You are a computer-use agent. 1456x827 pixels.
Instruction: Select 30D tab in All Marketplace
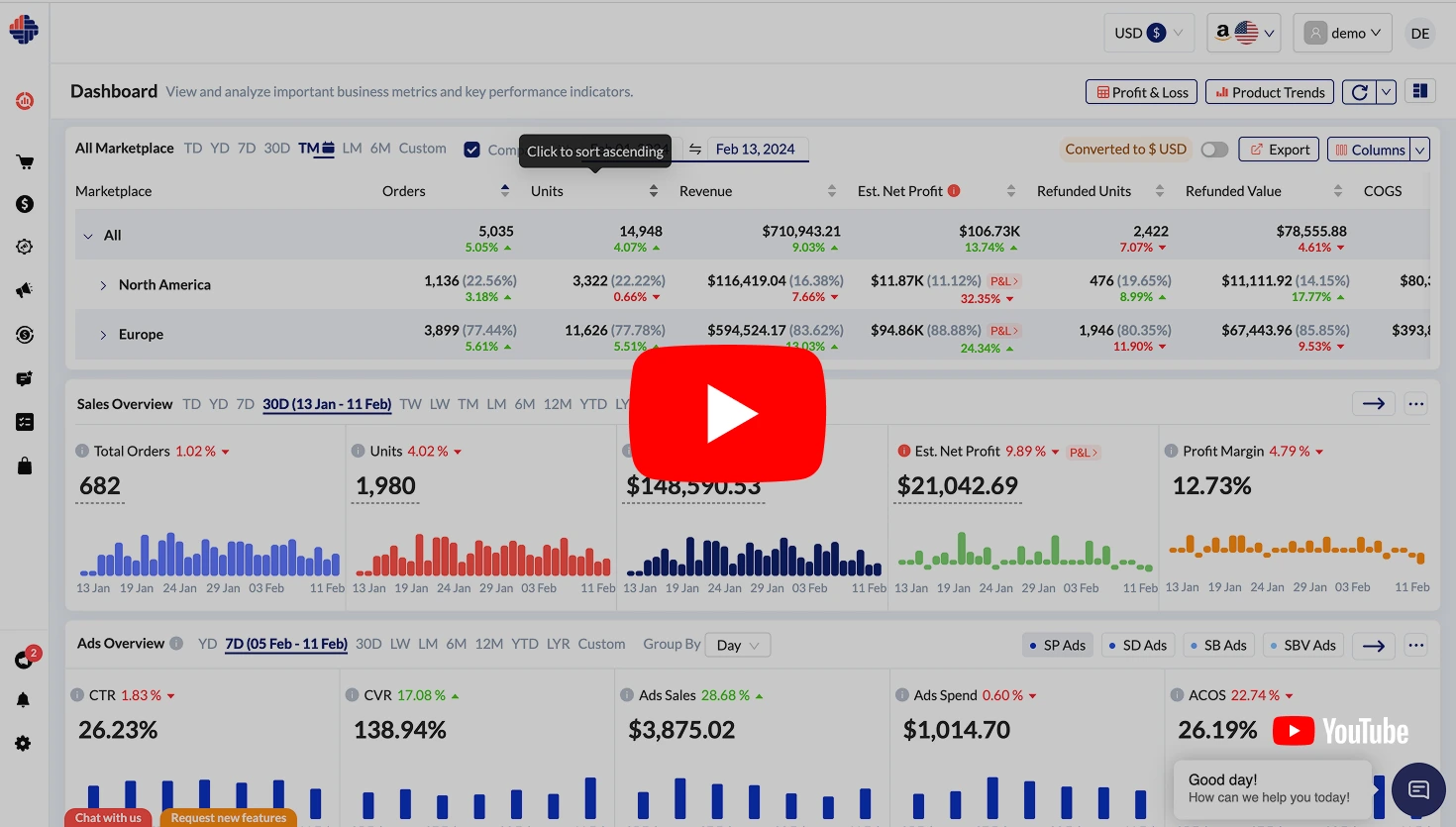click(x=277, y=149)
